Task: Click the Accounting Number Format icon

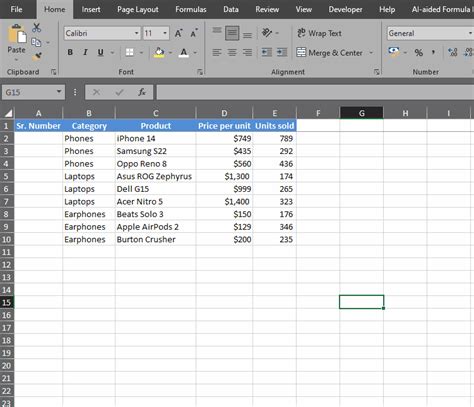Action: click(x=394, y=52)
